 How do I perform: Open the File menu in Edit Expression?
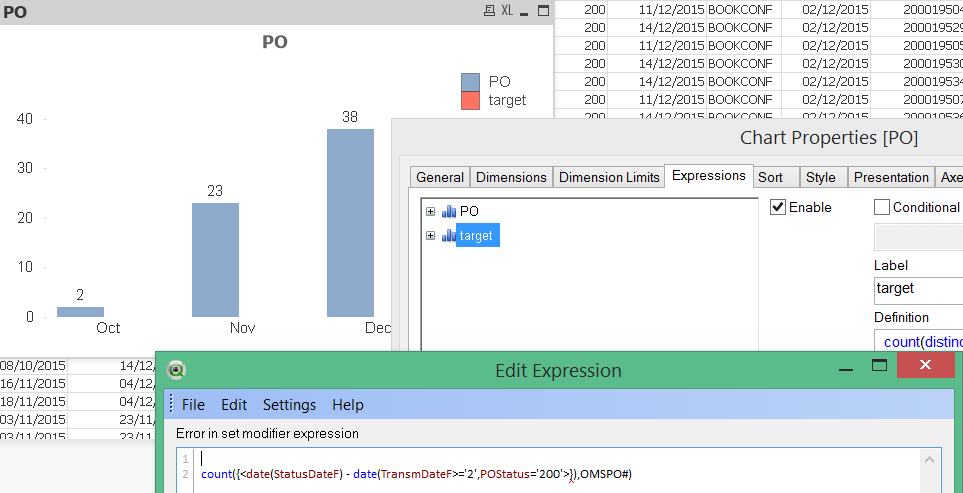(193, 405)
